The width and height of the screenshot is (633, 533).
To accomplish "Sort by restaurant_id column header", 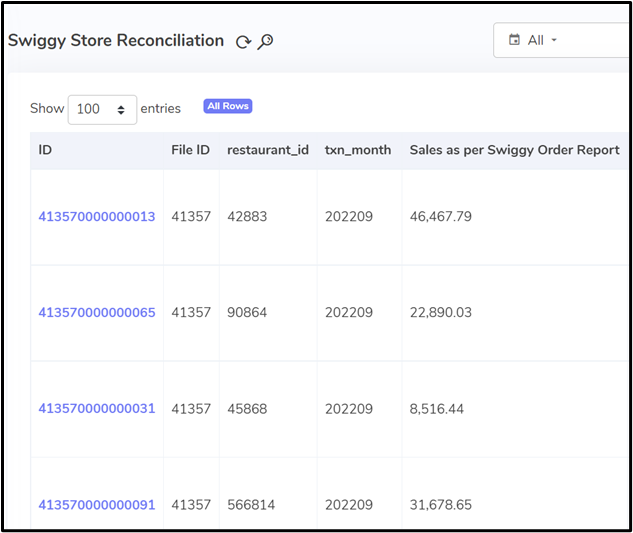I will click(x=268, y=150).
